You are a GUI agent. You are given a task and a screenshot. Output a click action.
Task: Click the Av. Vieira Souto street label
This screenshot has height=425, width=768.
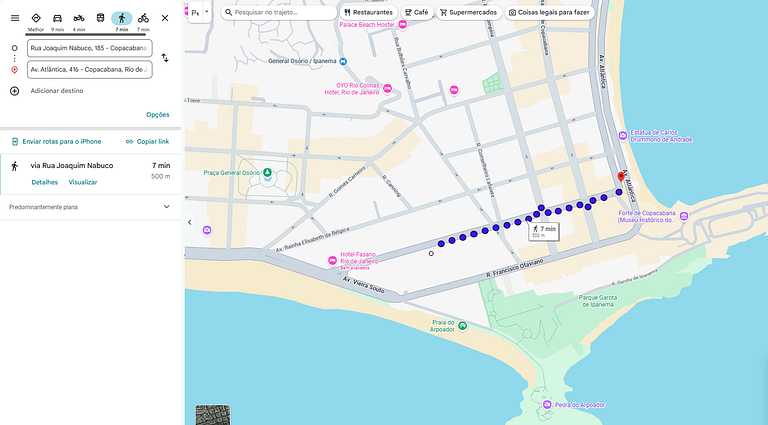(x=363, y=285)
